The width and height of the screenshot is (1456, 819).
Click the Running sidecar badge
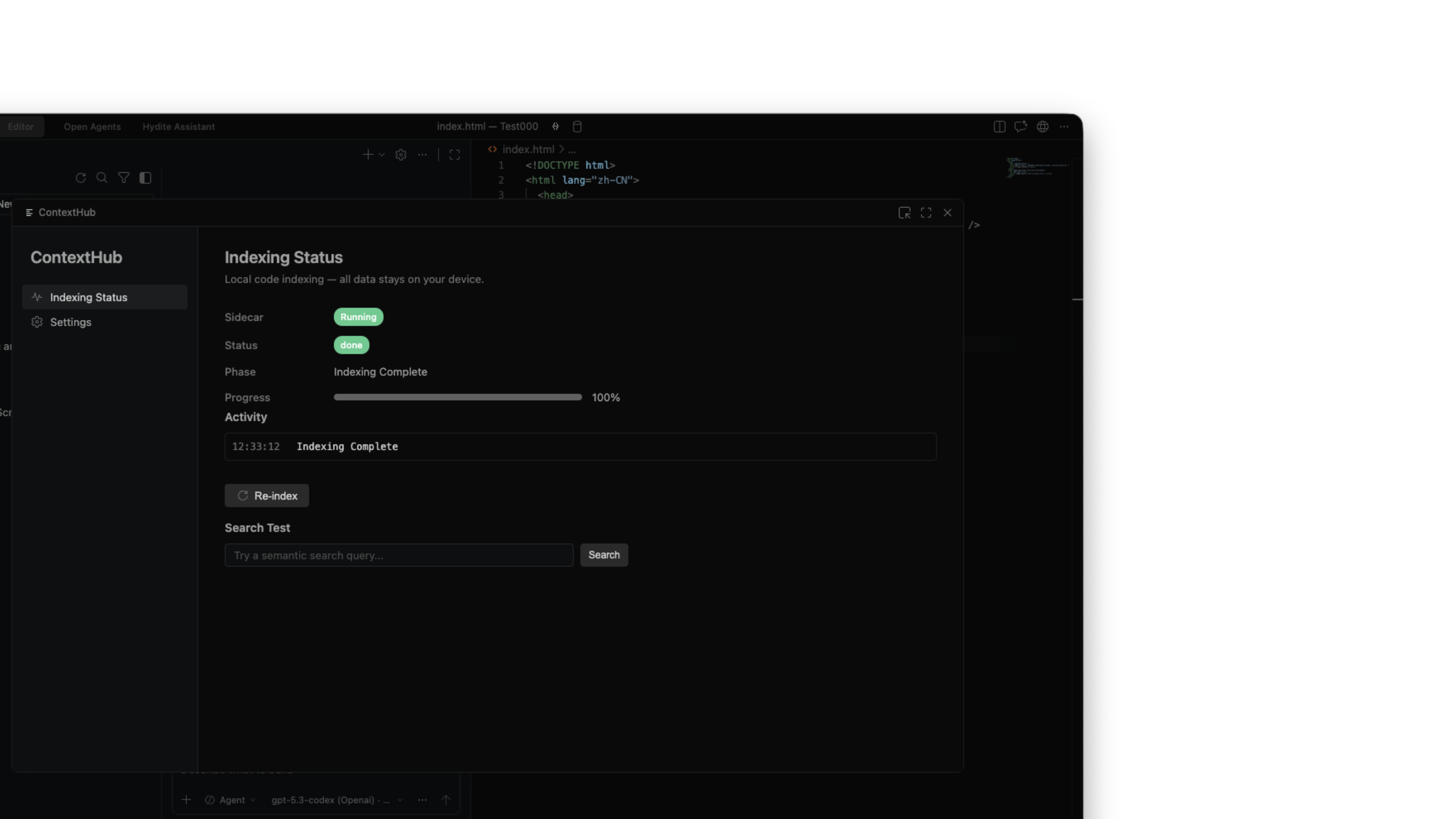coord(358,317)
